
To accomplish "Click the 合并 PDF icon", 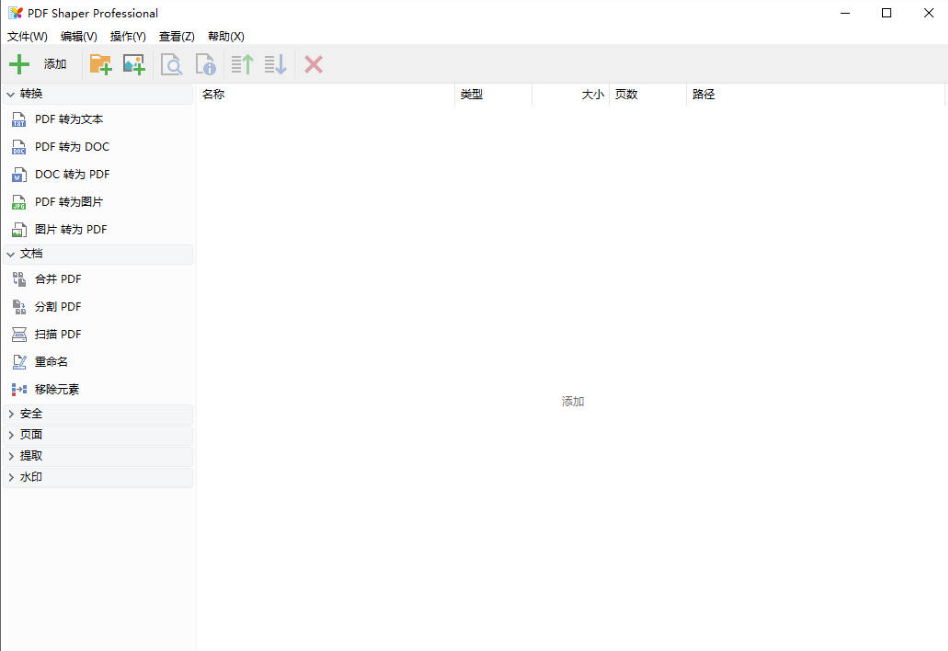I will (x=19, y=279).
